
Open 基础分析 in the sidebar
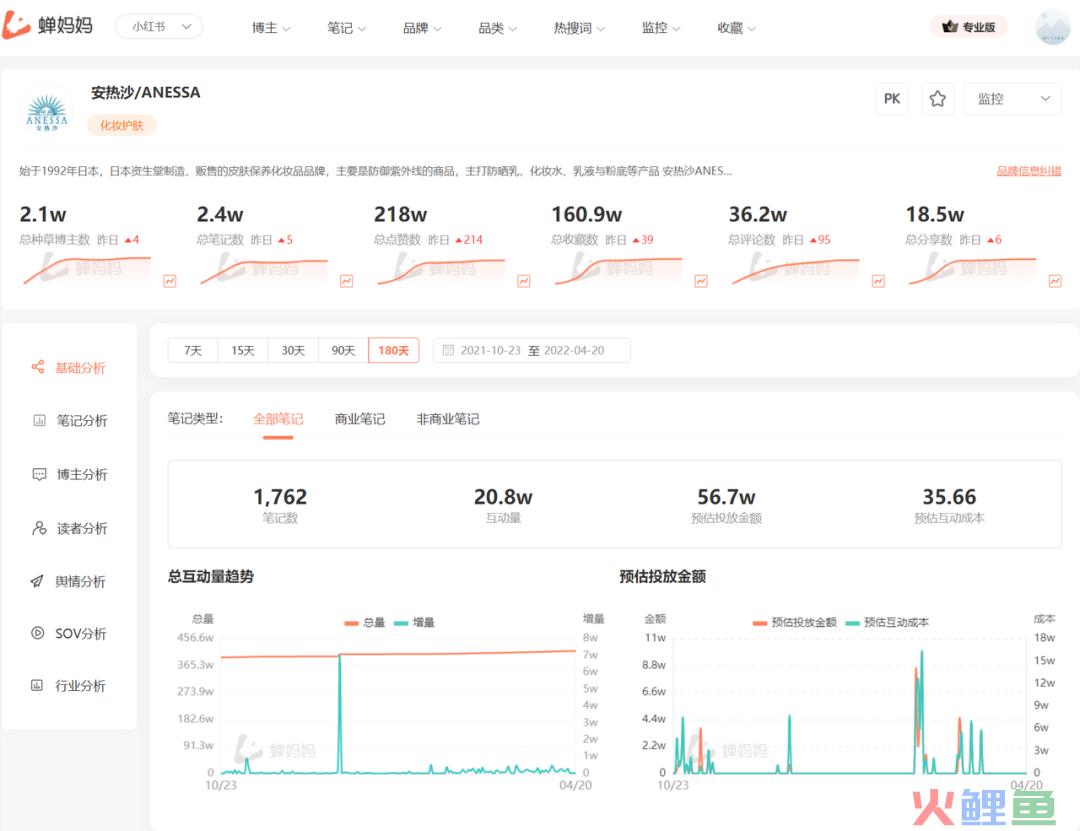pos(69,367)
